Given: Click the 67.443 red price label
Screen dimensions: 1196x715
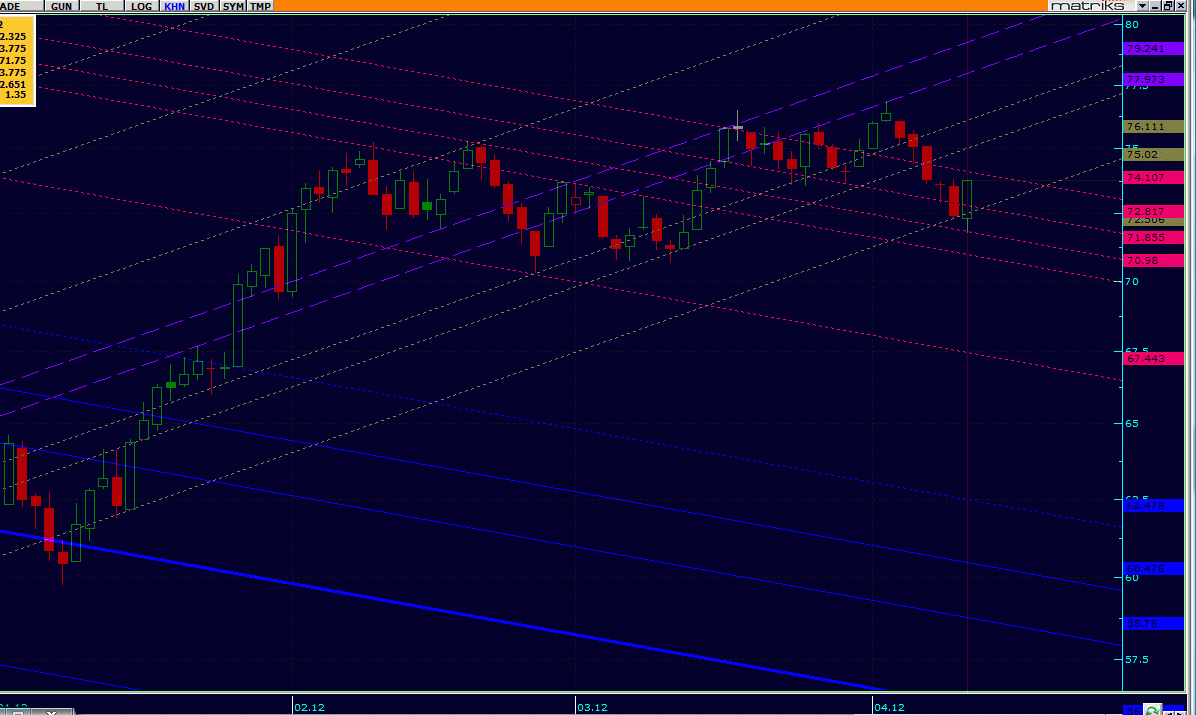Looking at the screenshot, I should click(1153, 358).
